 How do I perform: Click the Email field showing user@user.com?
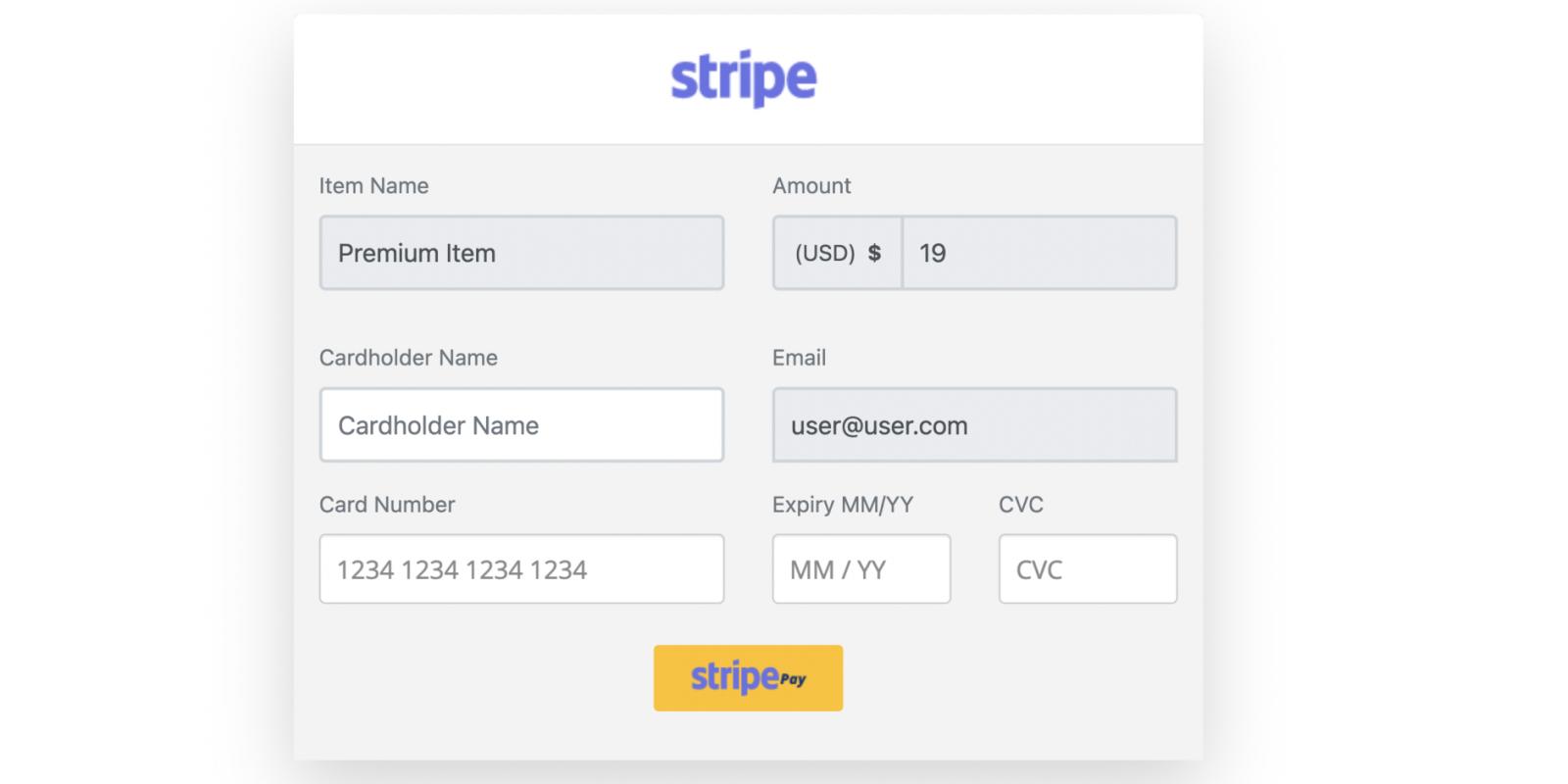(974, 425)
